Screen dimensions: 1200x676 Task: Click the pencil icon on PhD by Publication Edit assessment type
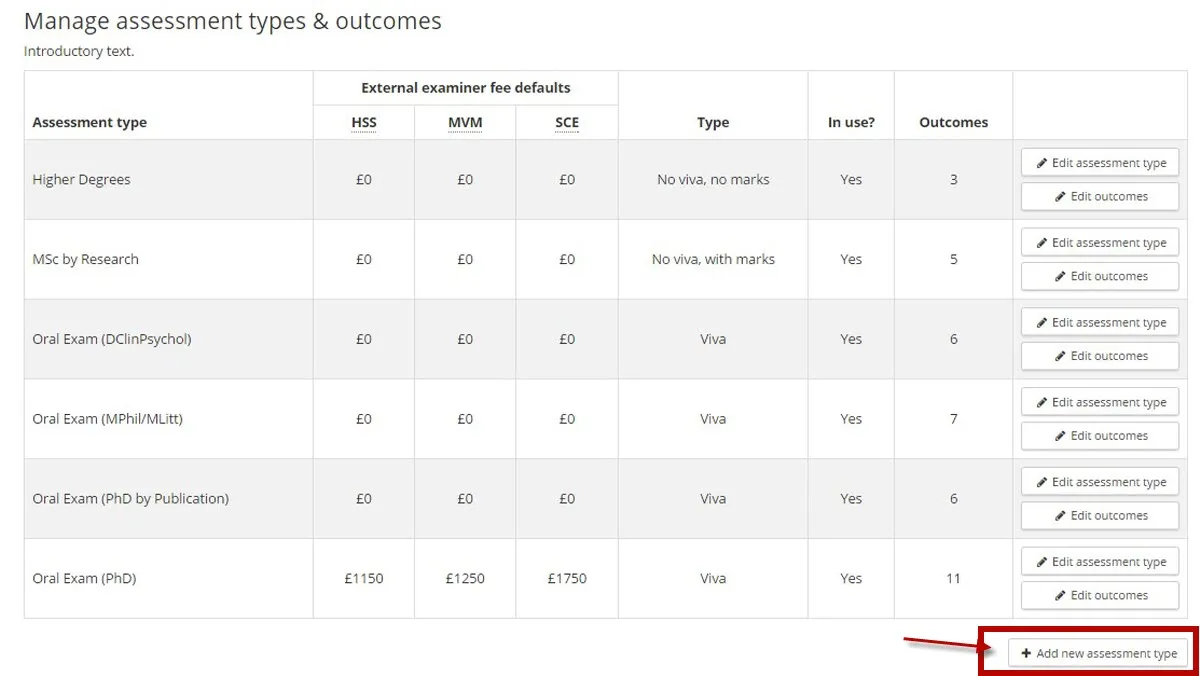pyautogui.click(x=1040, y=481)
